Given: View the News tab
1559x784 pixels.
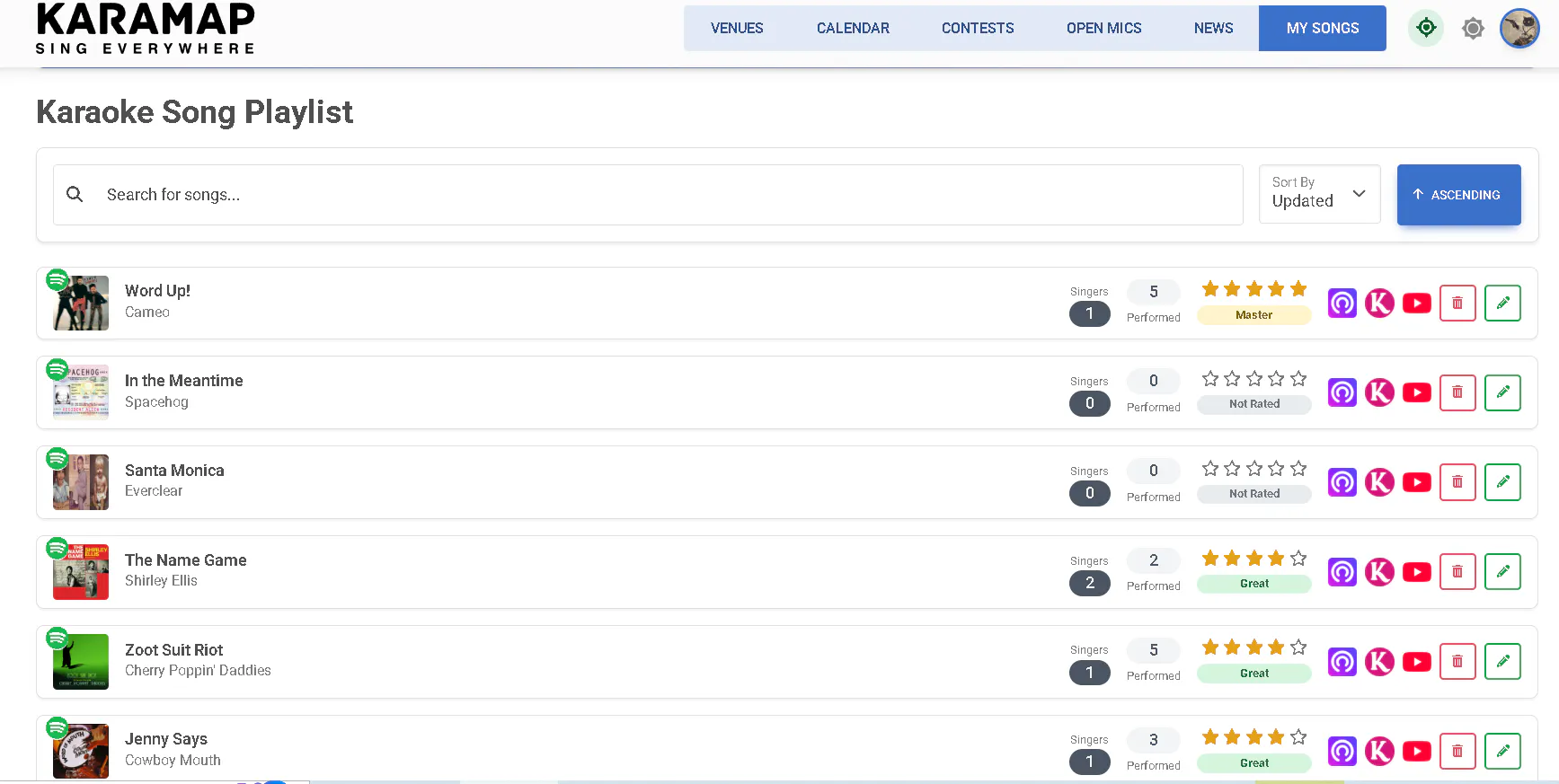Looking at the screenshot, I should pyautogui.click(x=1213, y=28).
